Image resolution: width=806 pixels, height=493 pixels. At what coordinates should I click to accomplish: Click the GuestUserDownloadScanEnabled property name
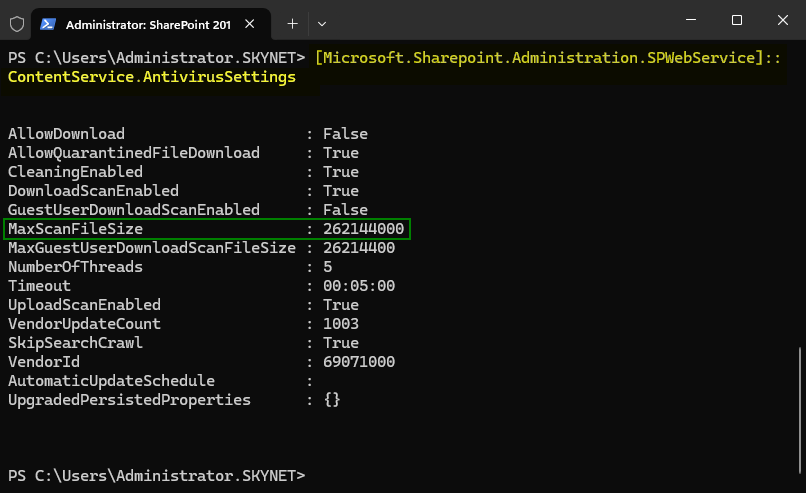coord(134,210)
